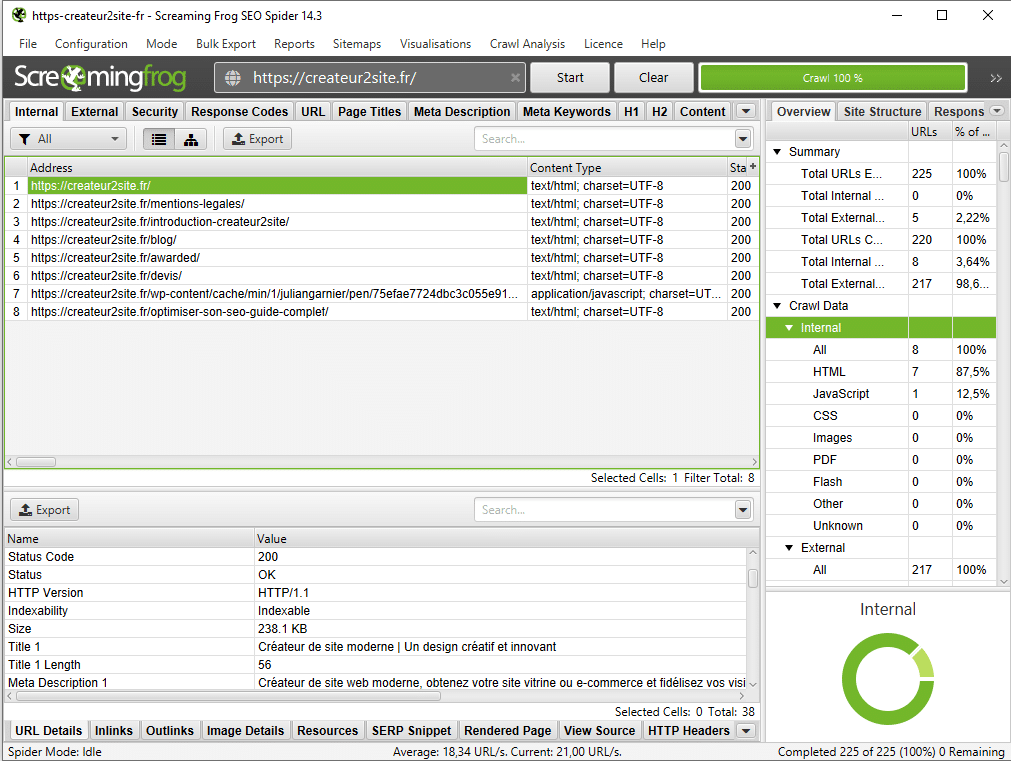Open the Inlinks tab
This screenshot has height=761, width=1011.
click(x=113, y=731)
